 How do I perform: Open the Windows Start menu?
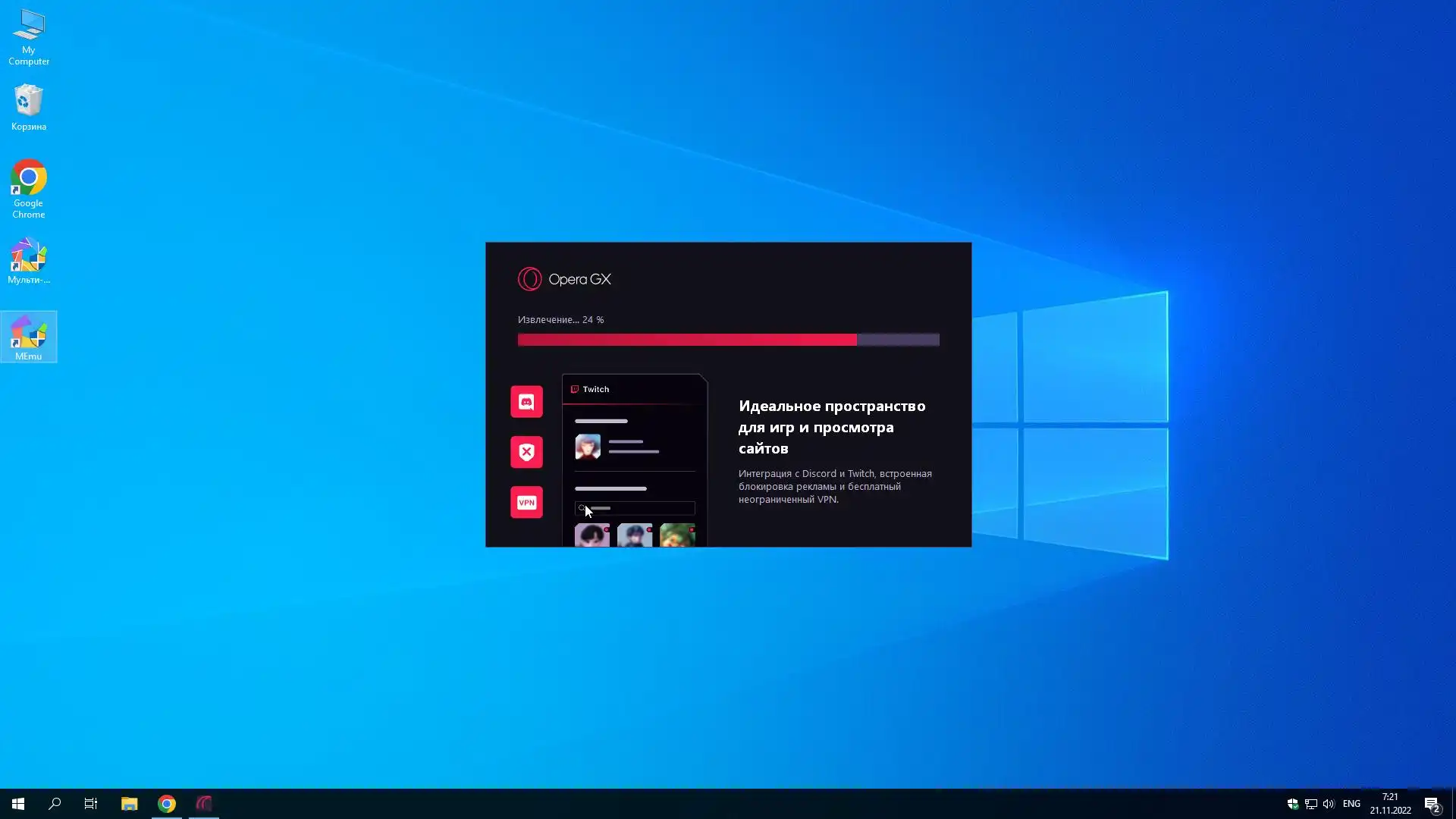18,804
